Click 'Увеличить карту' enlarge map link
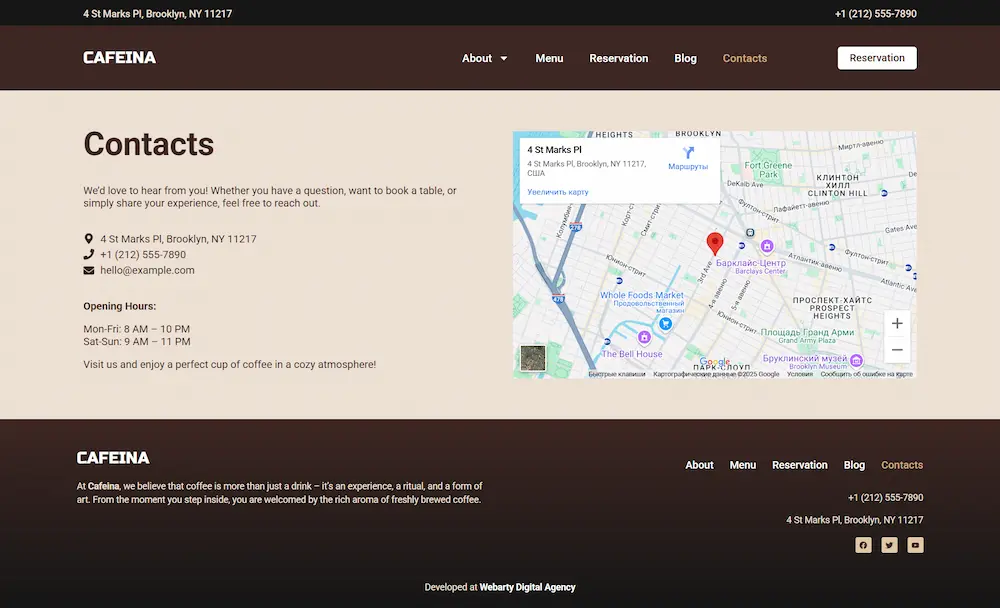 [557, 192]
